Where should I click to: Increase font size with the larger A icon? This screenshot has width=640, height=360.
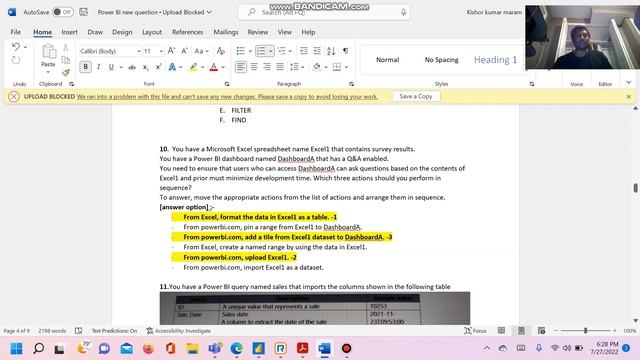pyautogui.click(x=171, y=51)
